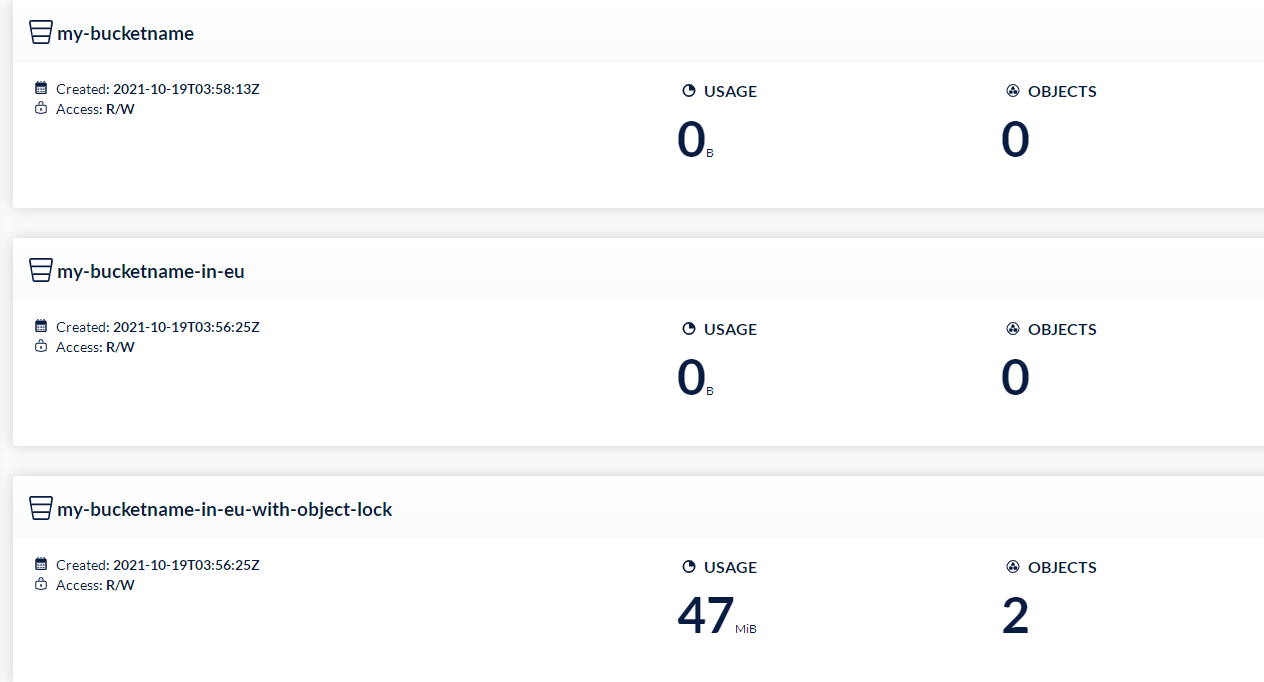Click the objects count of 2
1264x682 pixels.
(1015, 616)
